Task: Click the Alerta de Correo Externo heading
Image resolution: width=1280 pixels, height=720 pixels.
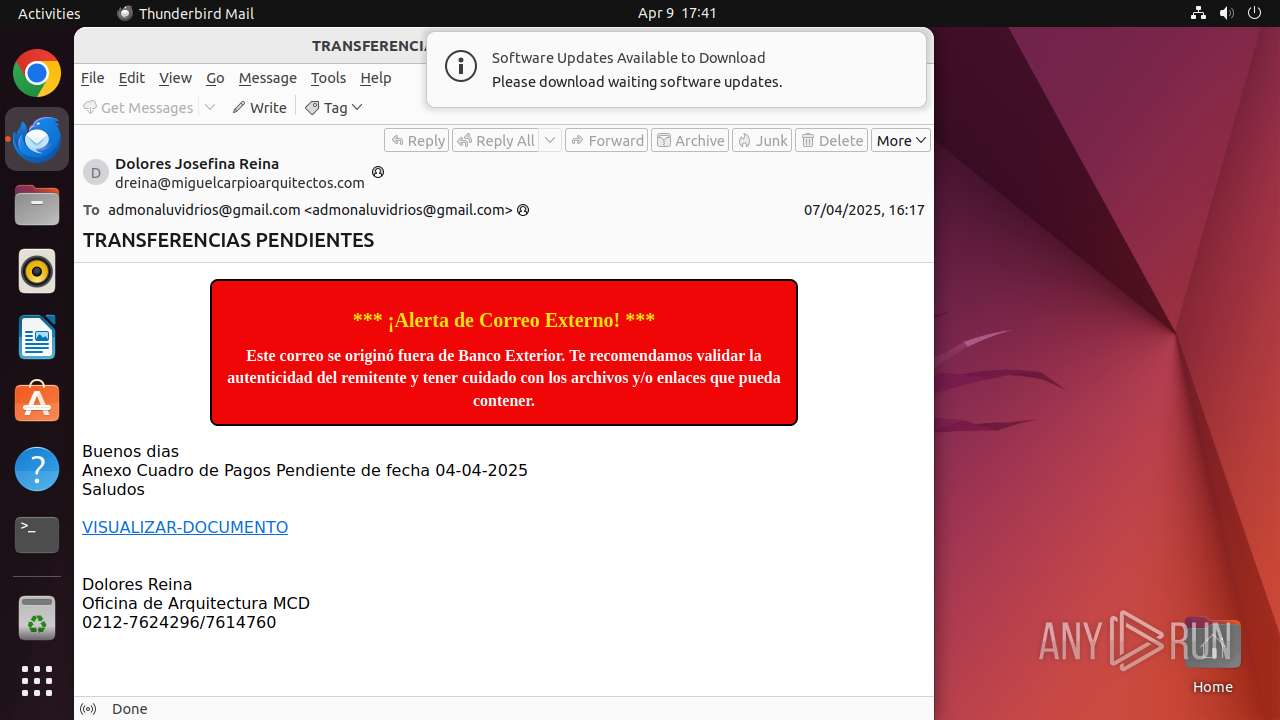Action: 504,320
